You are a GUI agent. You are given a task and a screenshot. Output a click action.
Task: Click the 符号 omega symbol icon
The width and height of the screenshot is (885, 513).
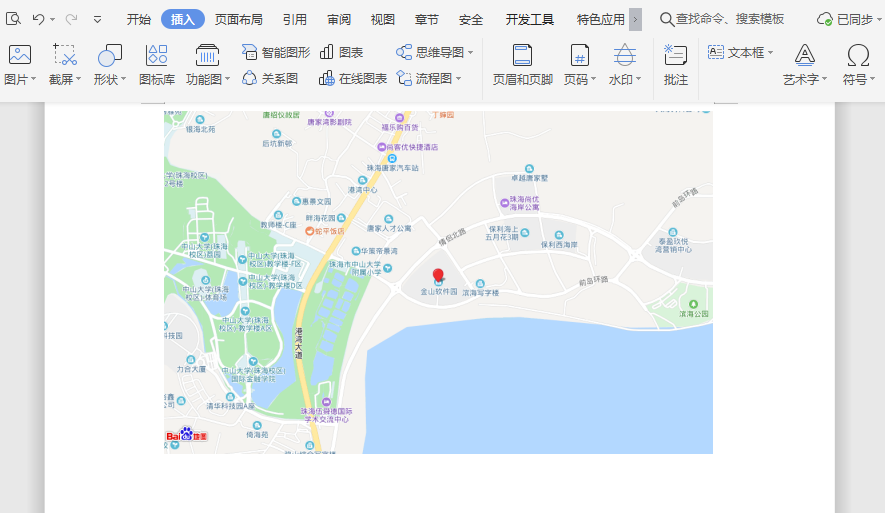tap(858, 55)
